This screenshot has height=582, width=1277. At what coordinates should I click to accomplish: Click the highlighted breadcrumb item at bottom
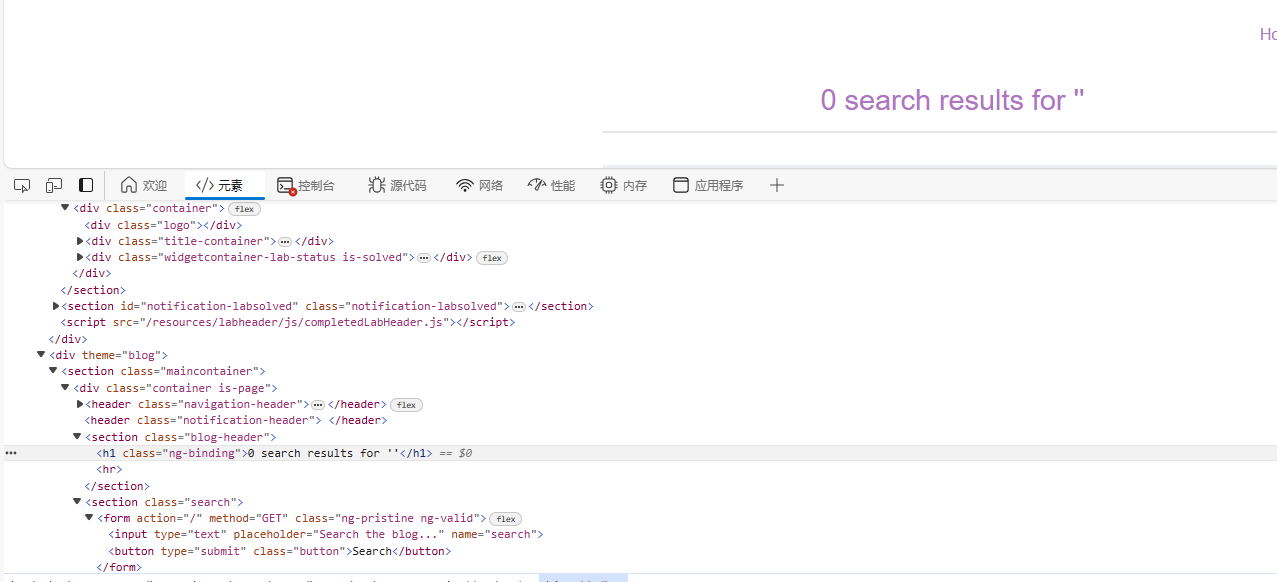tap(583, 578)
